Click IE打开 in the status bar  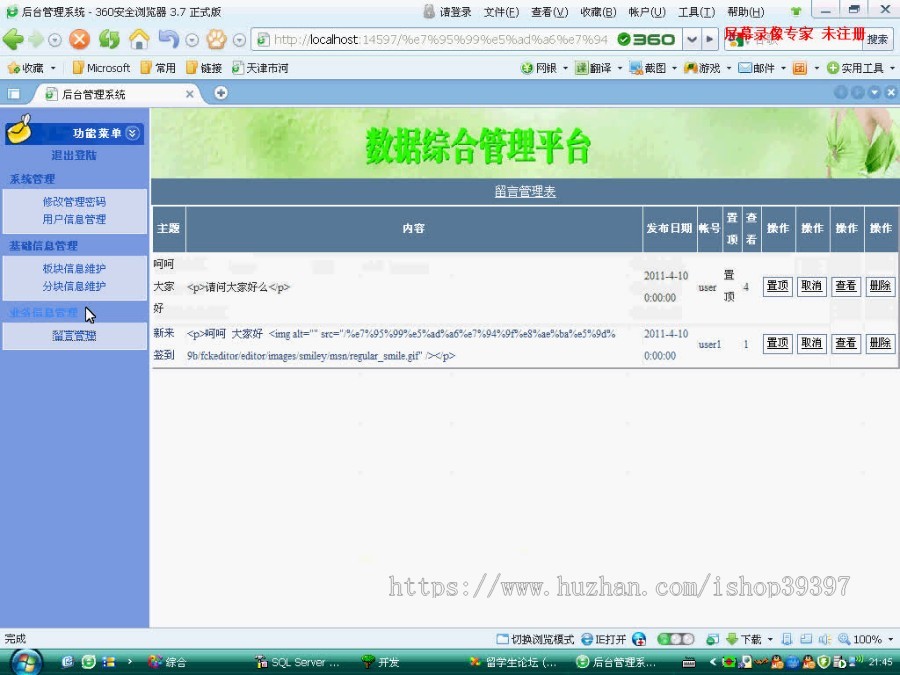pyautogui.click(x=604, y=639)
